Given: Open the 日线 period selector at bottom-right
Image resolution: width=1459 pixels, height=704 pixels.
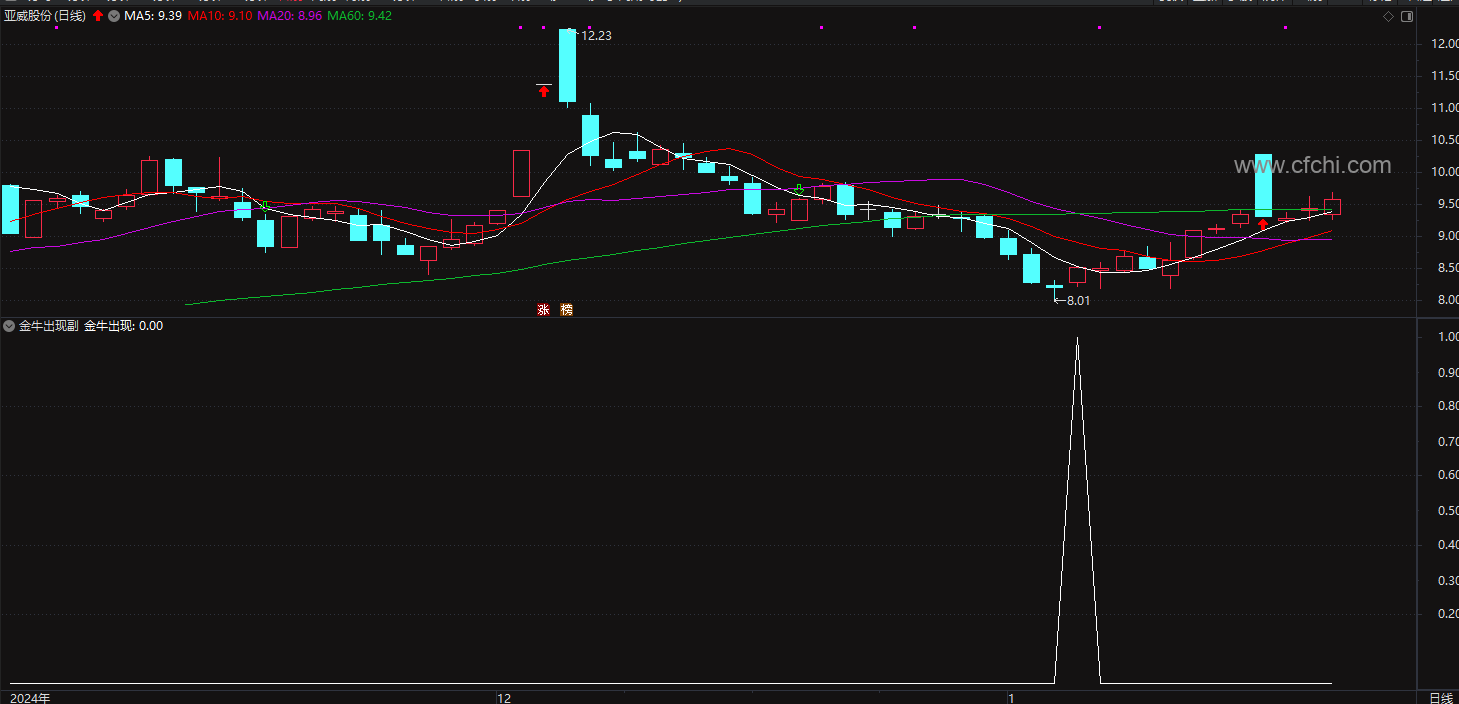Looking at the screenshot, I should pos(1440,697).
